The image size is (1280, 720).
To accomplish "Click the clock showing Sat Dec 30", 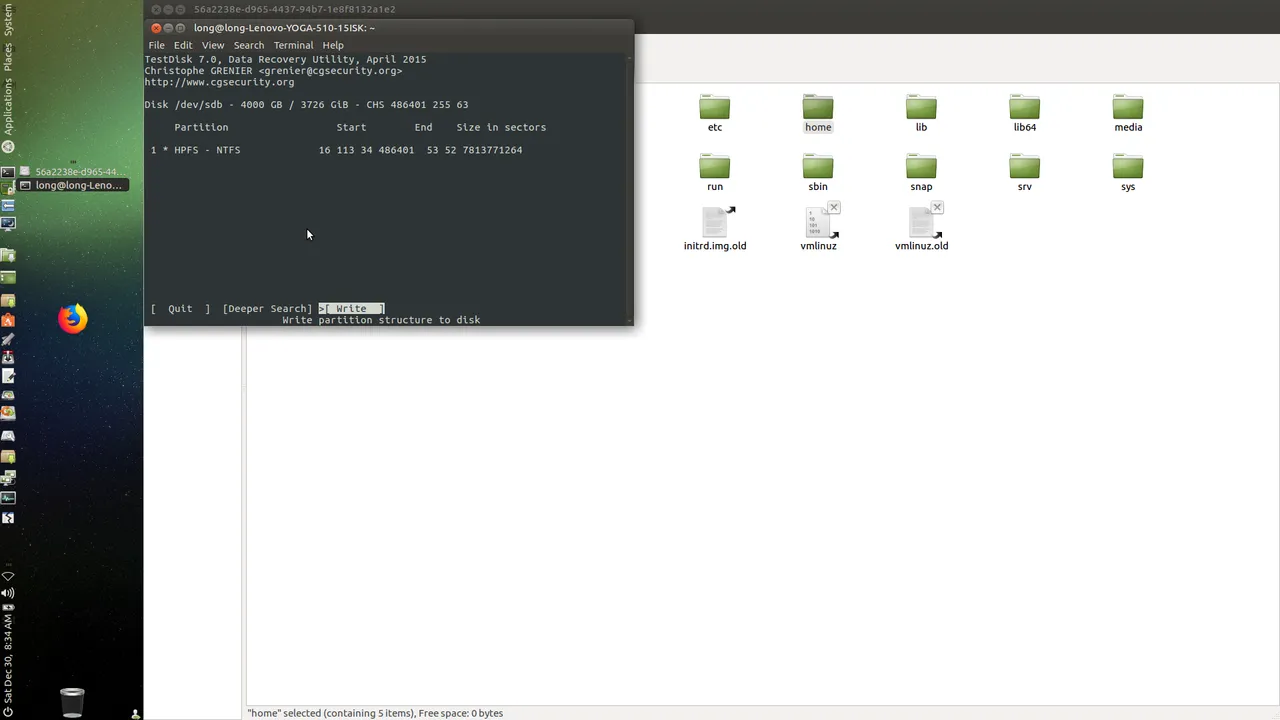I will tap(8, 659).
